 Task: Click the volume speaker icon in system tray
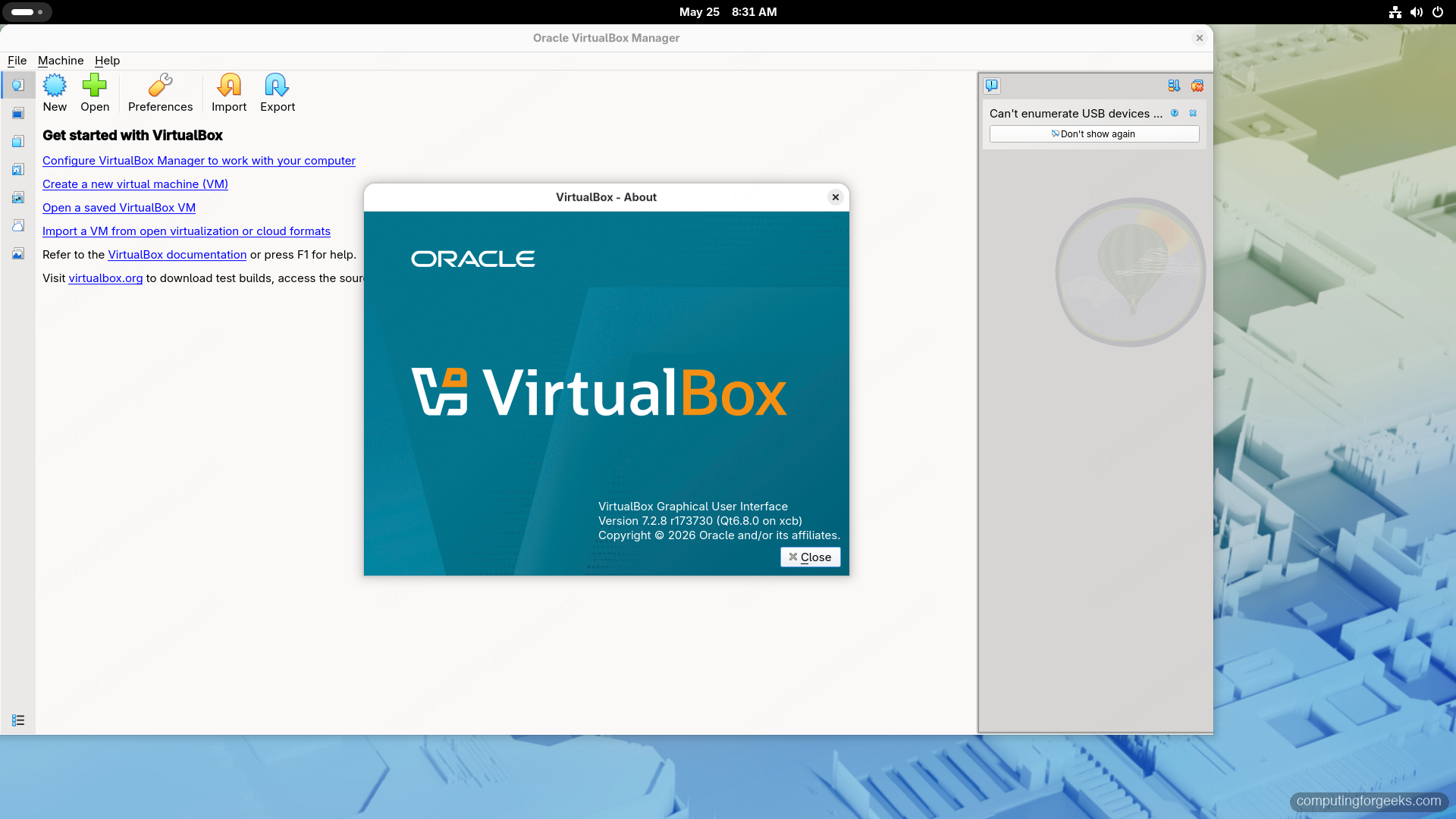pyautogui.click(x=1416, y=12)
